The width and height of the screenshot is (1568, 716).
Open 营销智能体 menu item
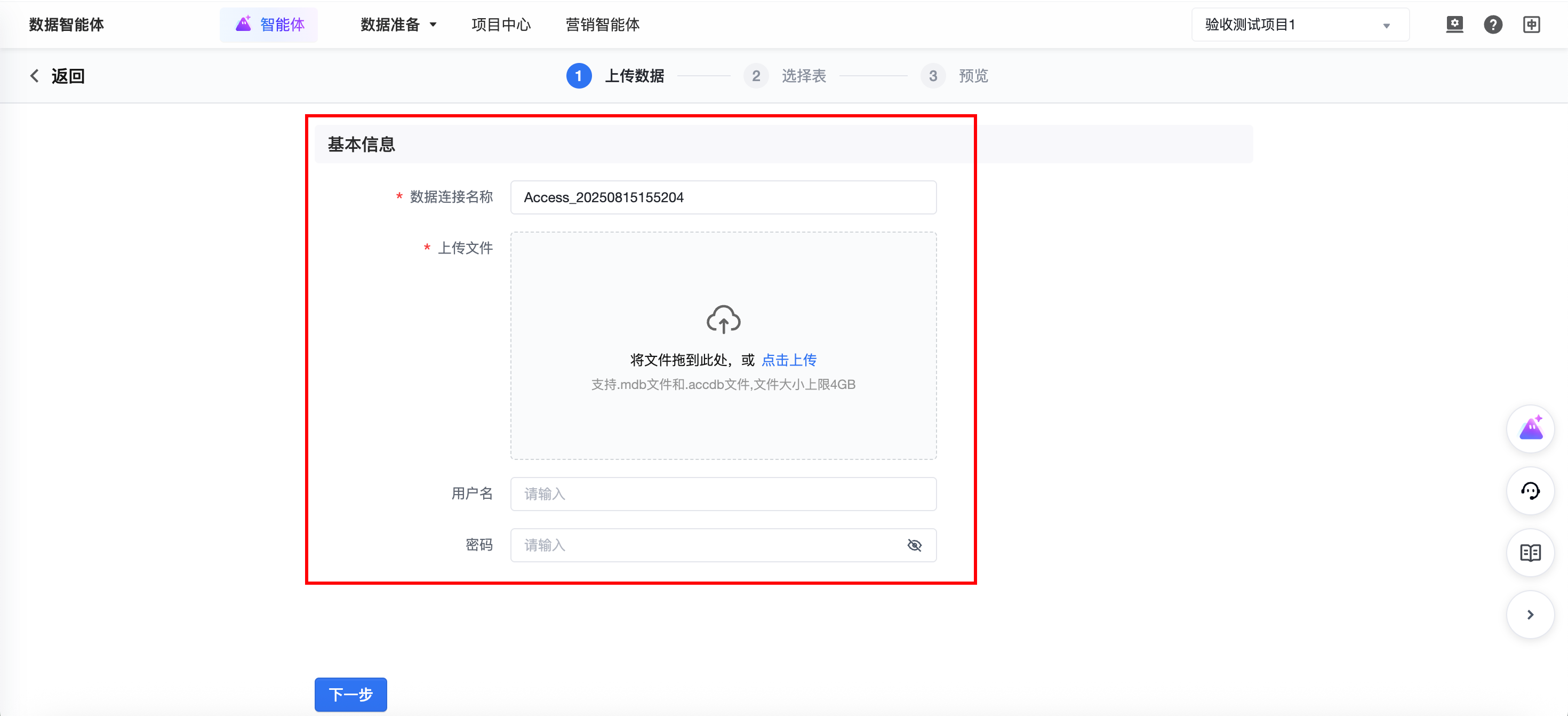[x=602, y=25]
